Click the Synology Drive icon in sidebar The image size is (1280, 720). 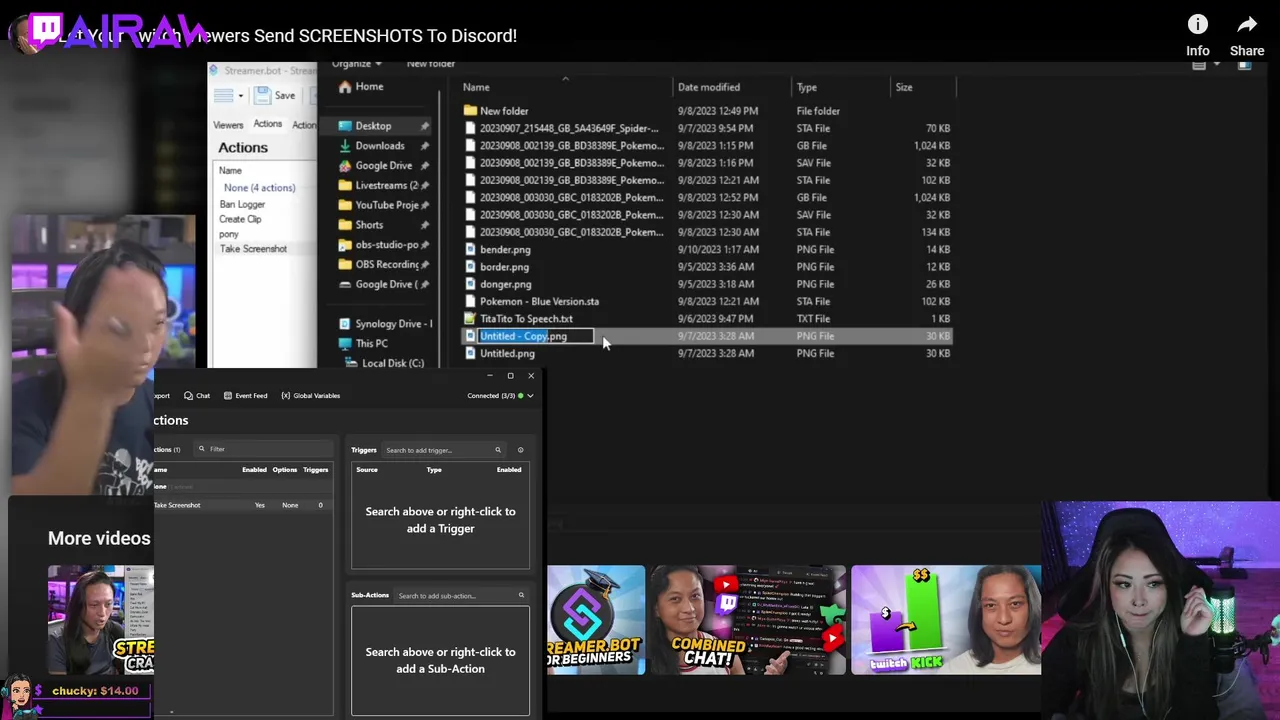point(345,324)
